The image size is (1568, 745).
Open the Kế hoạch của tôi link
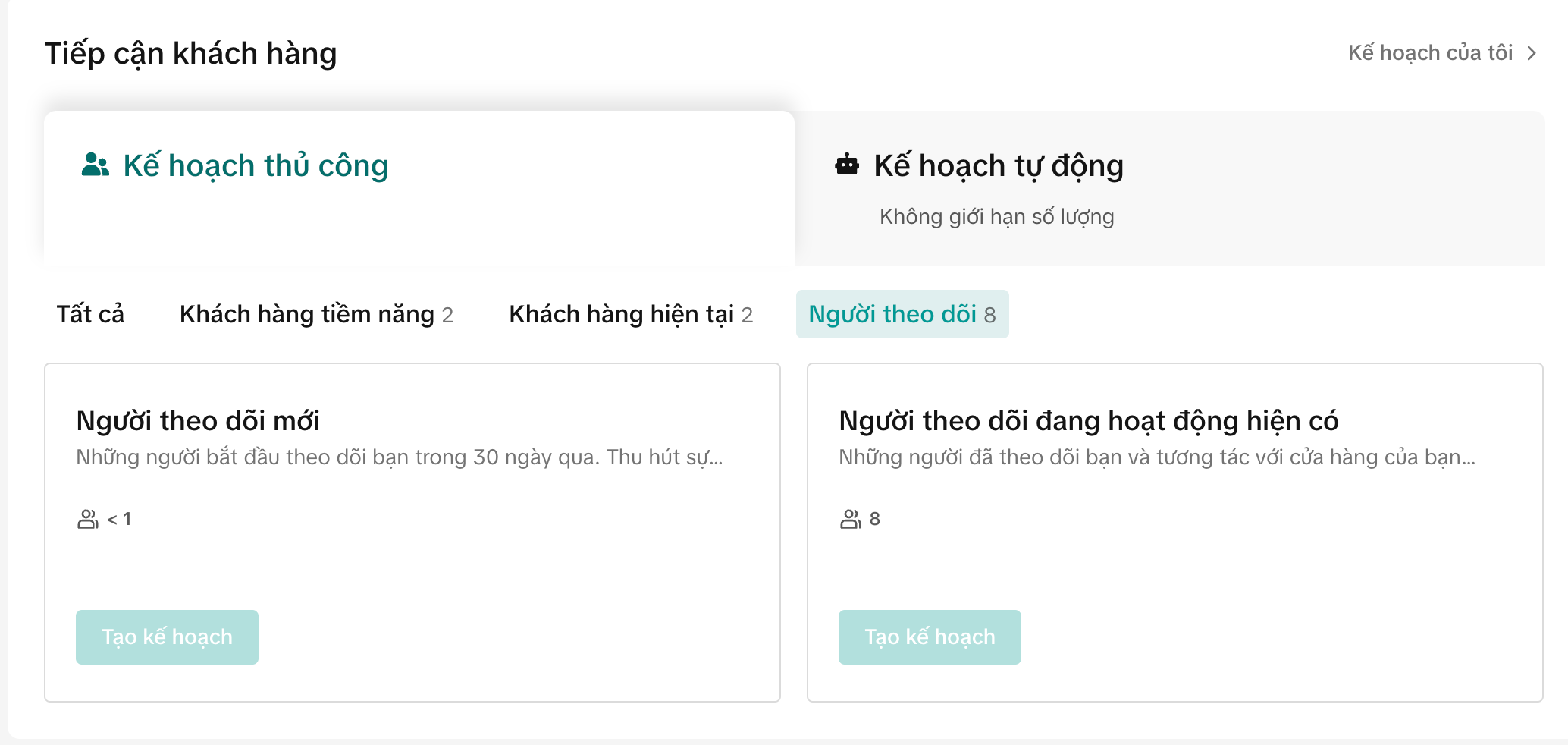(1430, 53)
